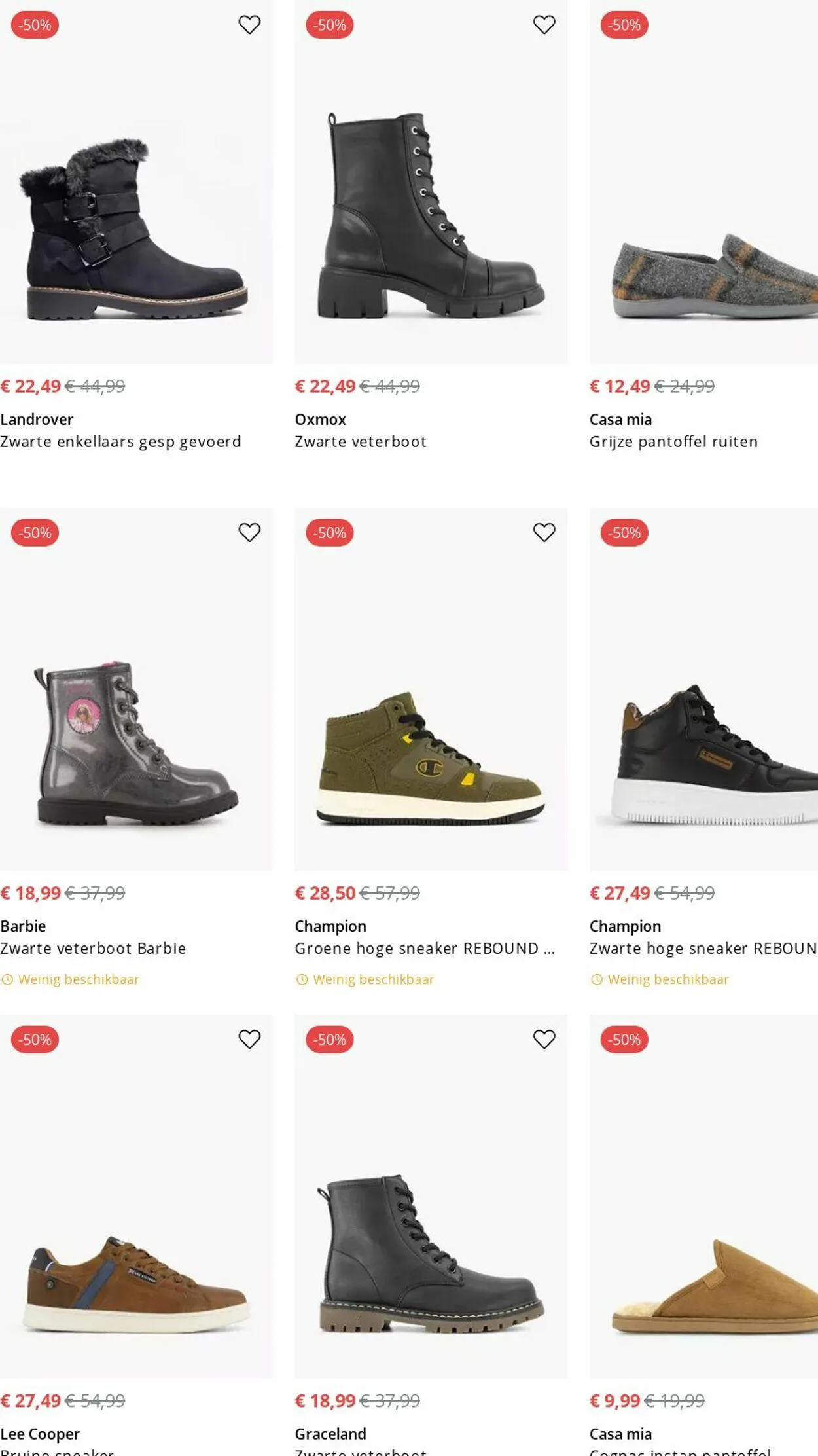Open 'Zwarte enkellaars gesp gevoerd' product link

click(120, 442)
